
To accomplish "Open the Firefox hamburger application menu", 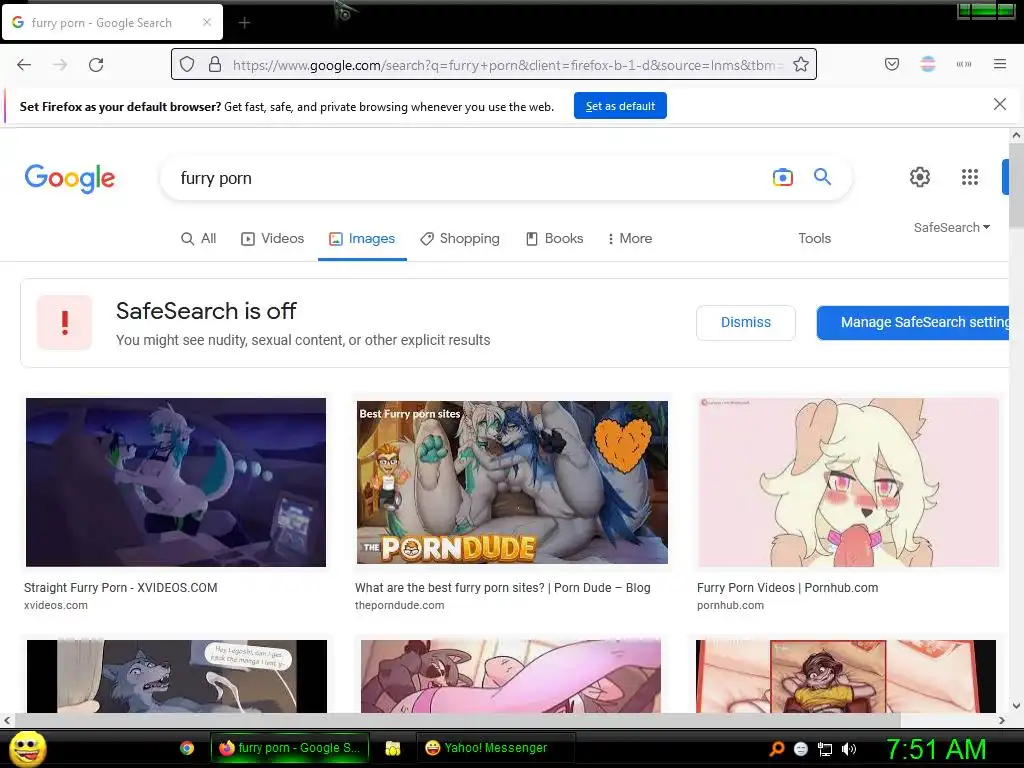I will [1000, 64].
